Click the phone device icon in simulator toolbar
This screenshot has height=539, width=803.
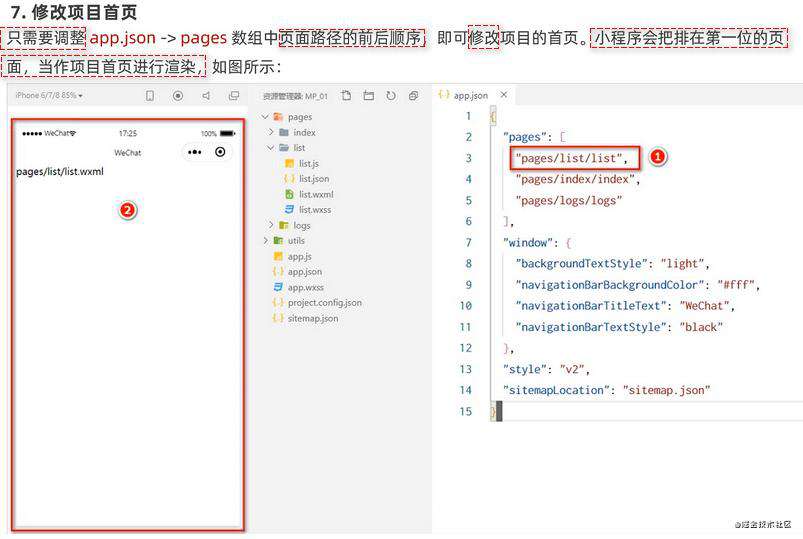150,96
